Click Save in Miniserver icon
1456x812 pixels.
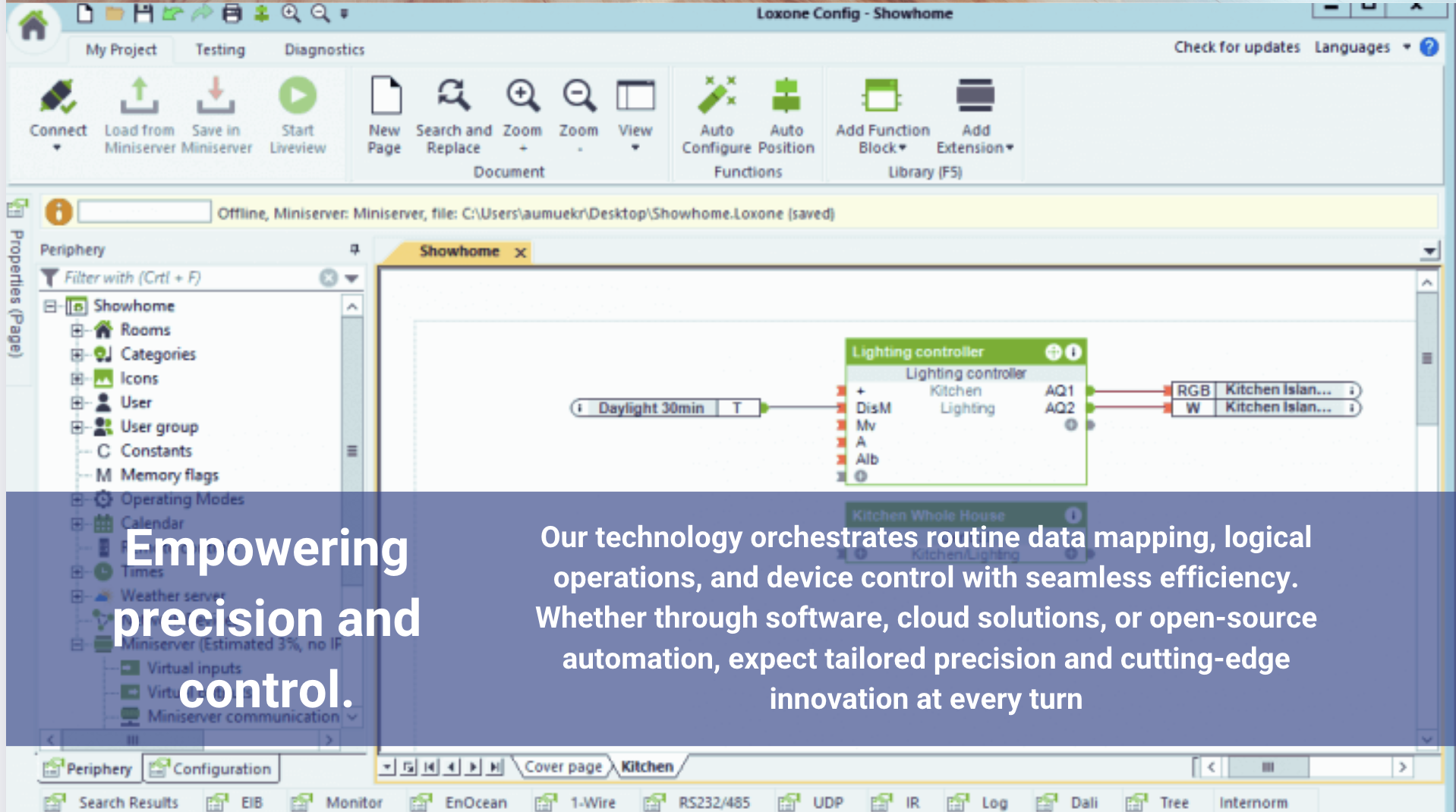pos(216,97)
